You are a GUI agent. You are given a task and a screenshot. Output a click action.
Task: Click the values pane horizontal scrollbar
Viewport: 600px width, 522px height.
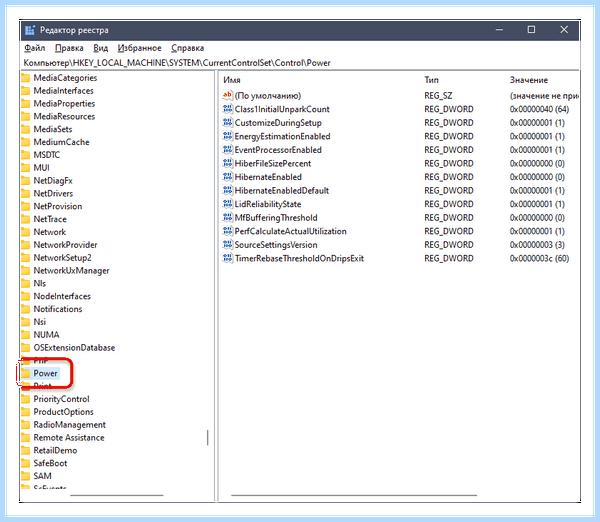354,495
